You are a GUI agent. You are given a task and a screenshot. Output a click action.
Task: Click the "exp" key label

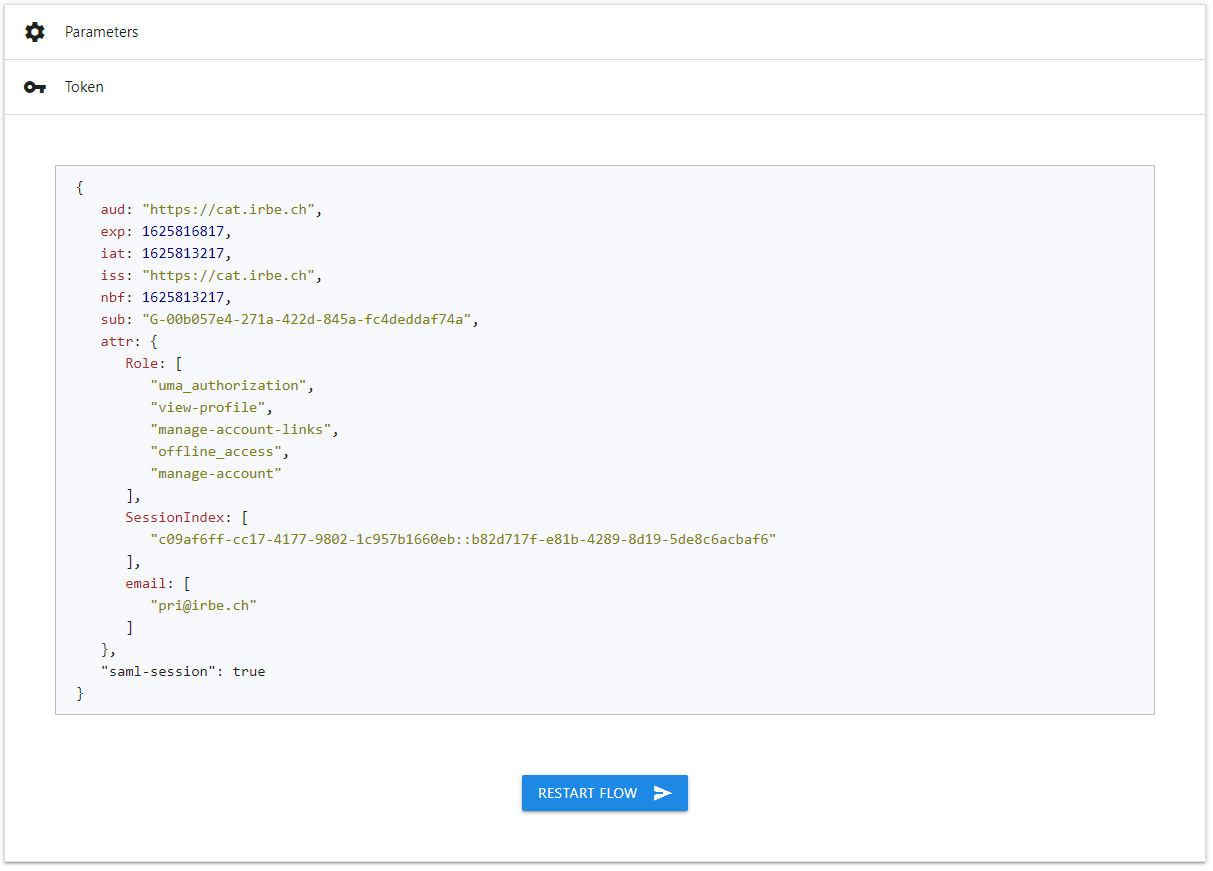coord(113,232)
